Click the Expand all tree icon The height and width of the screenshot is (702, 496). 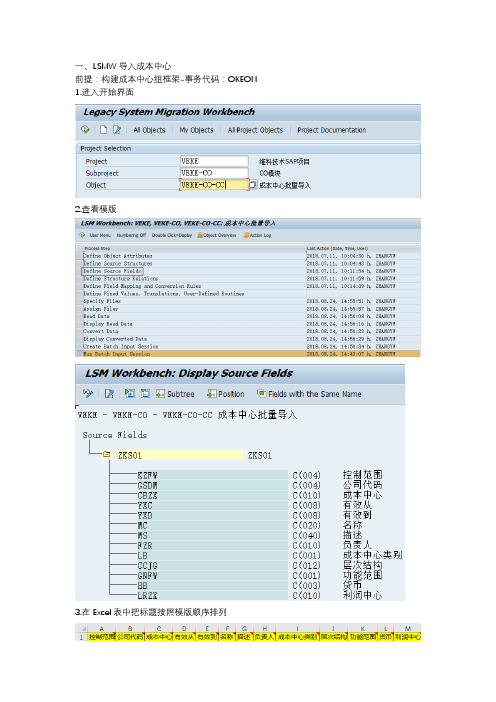(x=130, y=394)
